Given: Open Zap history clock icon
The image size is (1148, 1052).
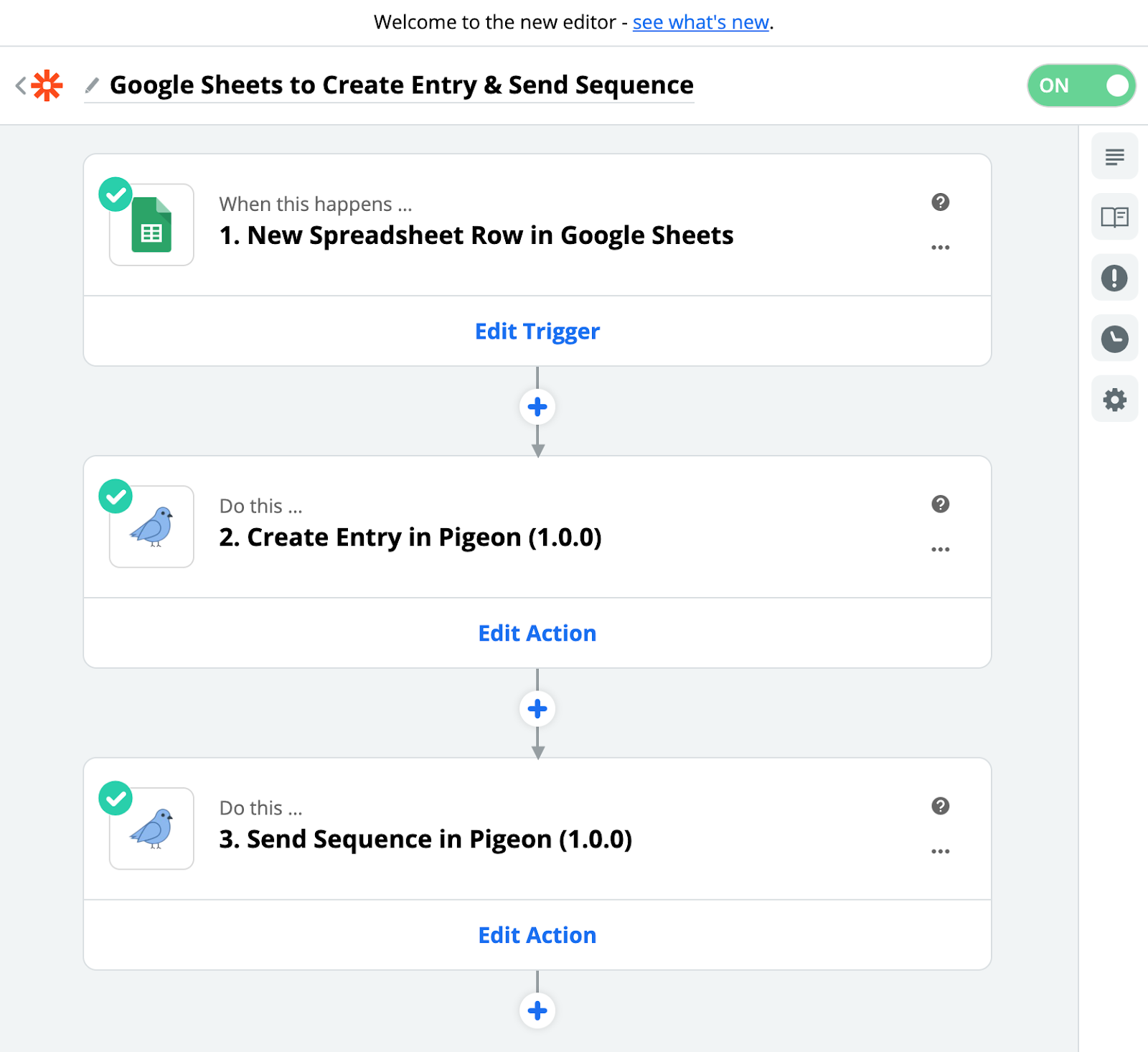Looking at the screenshot, I should pos(1114,339).
